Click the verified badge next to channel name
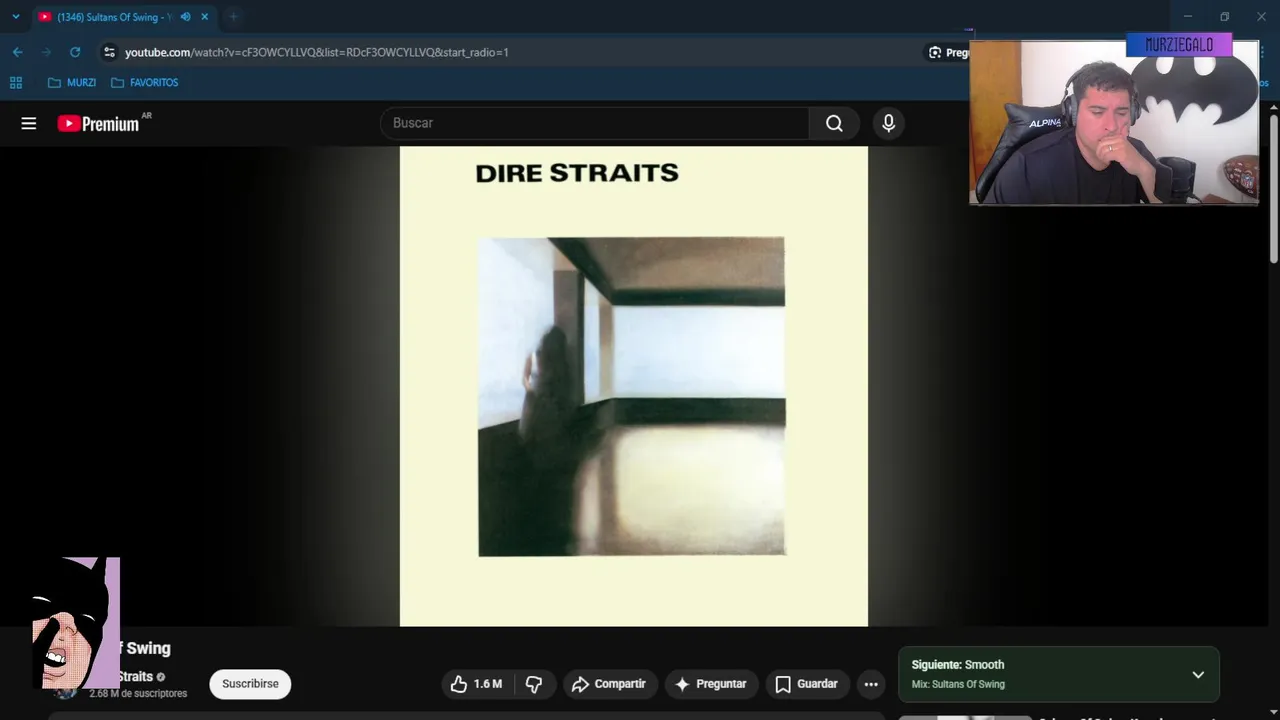Screen dimensions: 1280x720 pyautogui.click(x=161, y=677)
